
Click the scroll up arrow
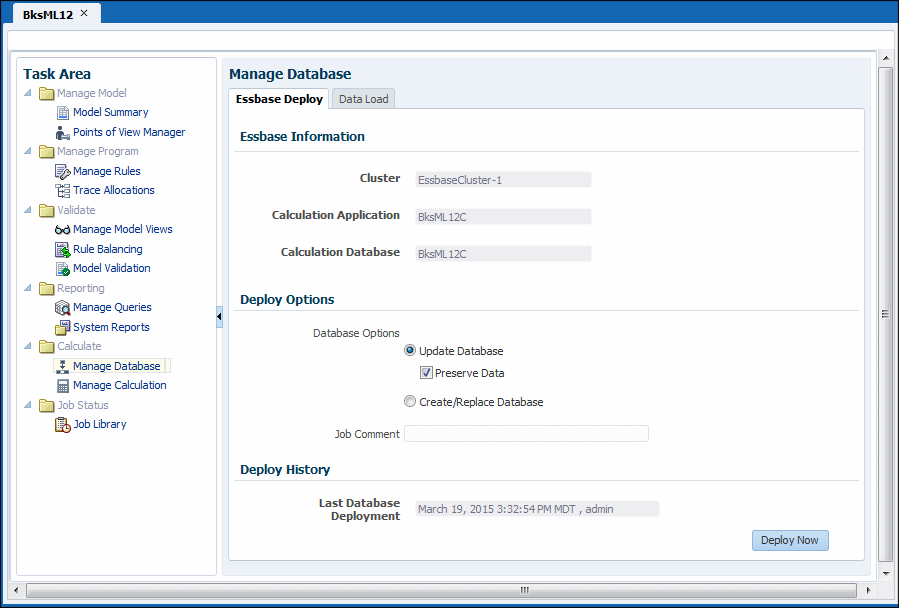point(886,58)
